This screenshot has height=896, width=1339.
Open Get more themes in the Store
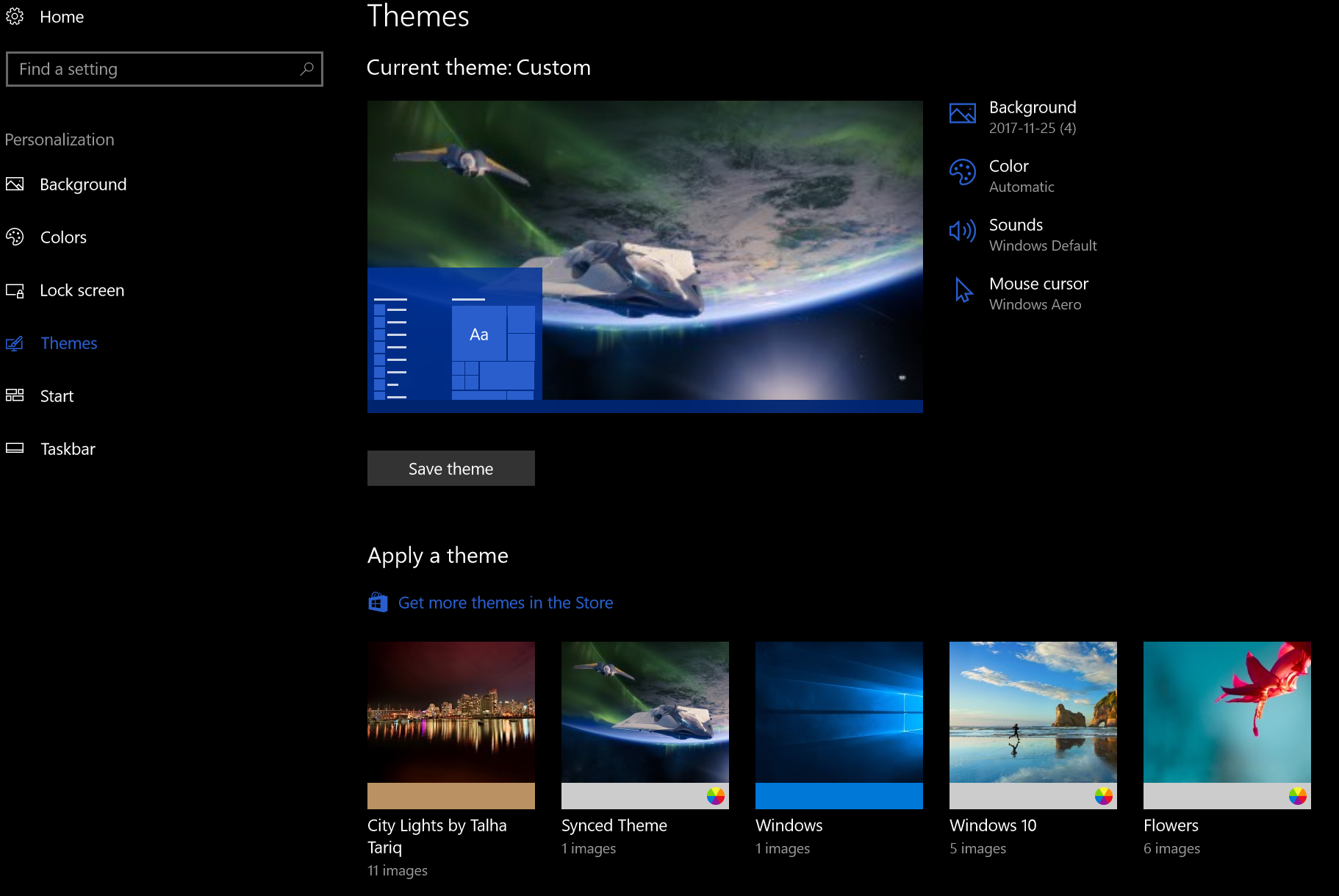click(x=505, y=603)
